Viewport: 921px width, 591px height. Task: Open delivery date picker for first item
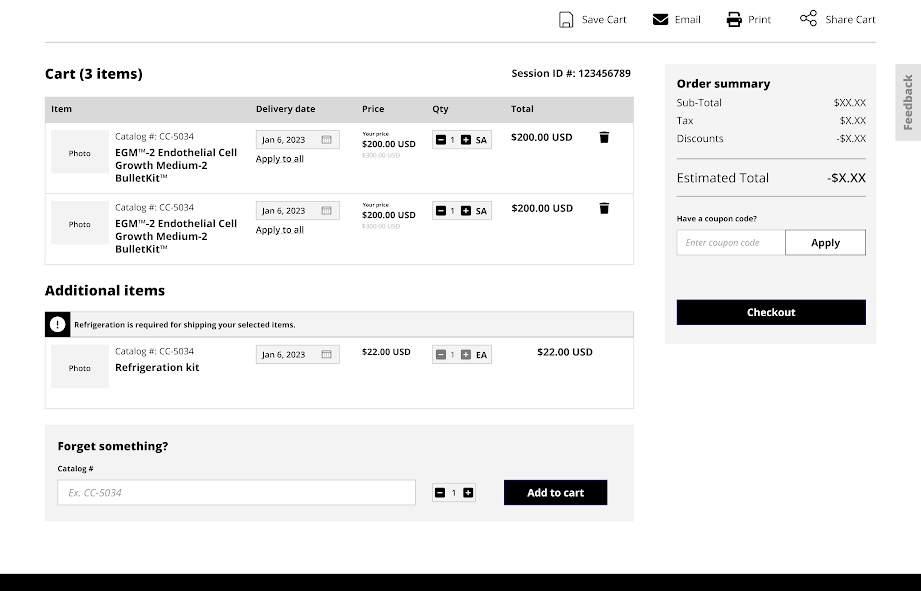pyautogui.click(x=327, y=140)
